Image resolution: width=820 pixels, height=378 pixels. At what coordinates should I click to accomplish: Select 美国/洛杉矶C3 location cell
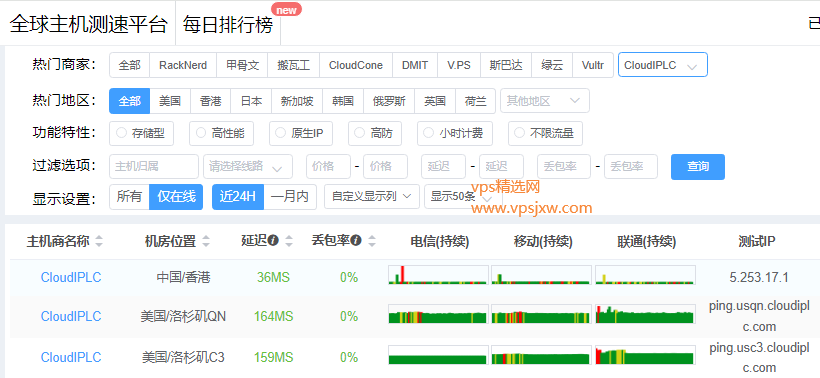183,357
